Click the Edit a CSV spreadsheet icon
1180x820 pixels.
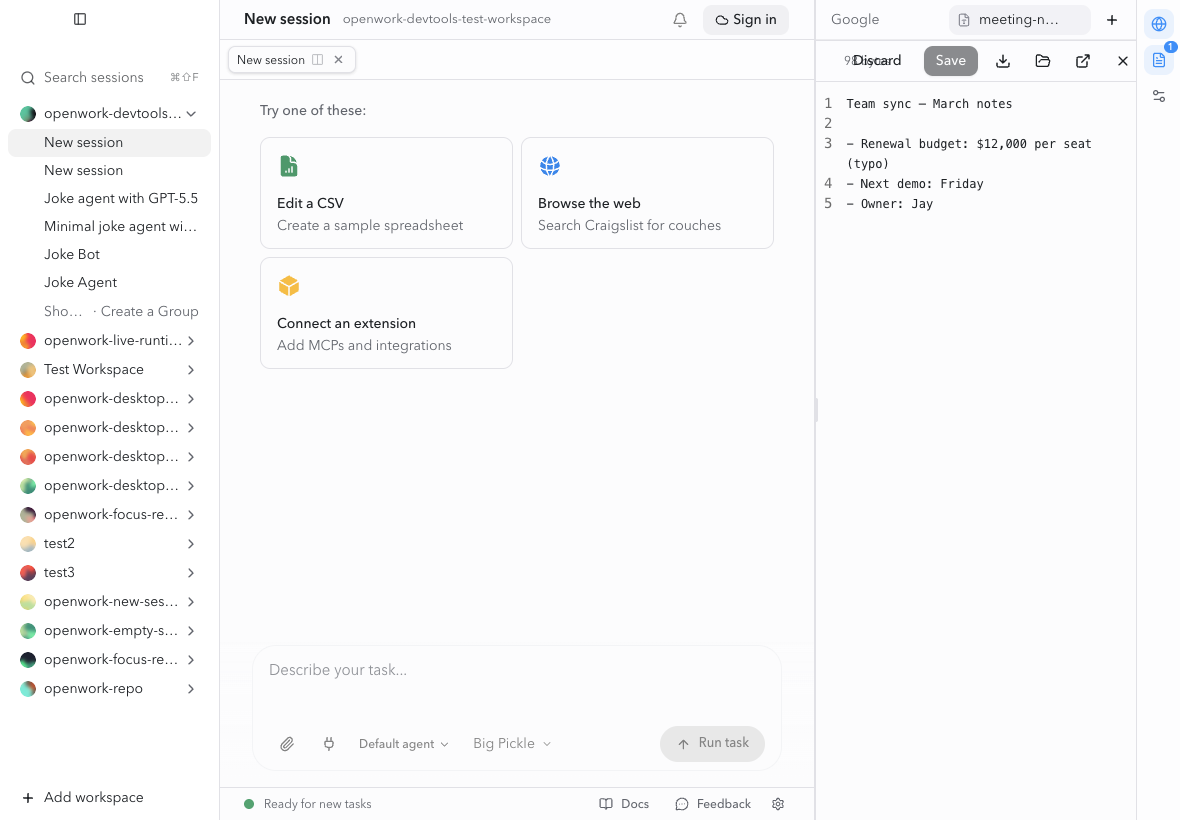[289, 166]
